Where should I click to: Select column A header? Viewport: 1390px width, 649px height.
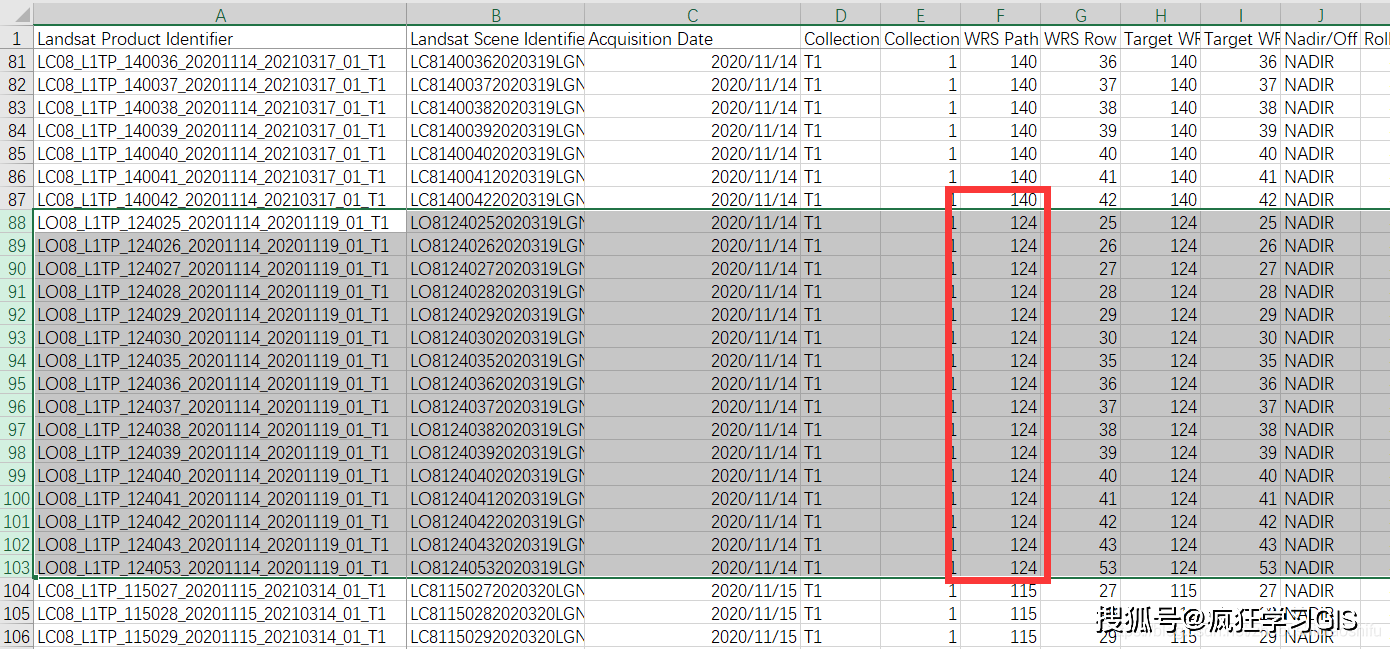220,15
